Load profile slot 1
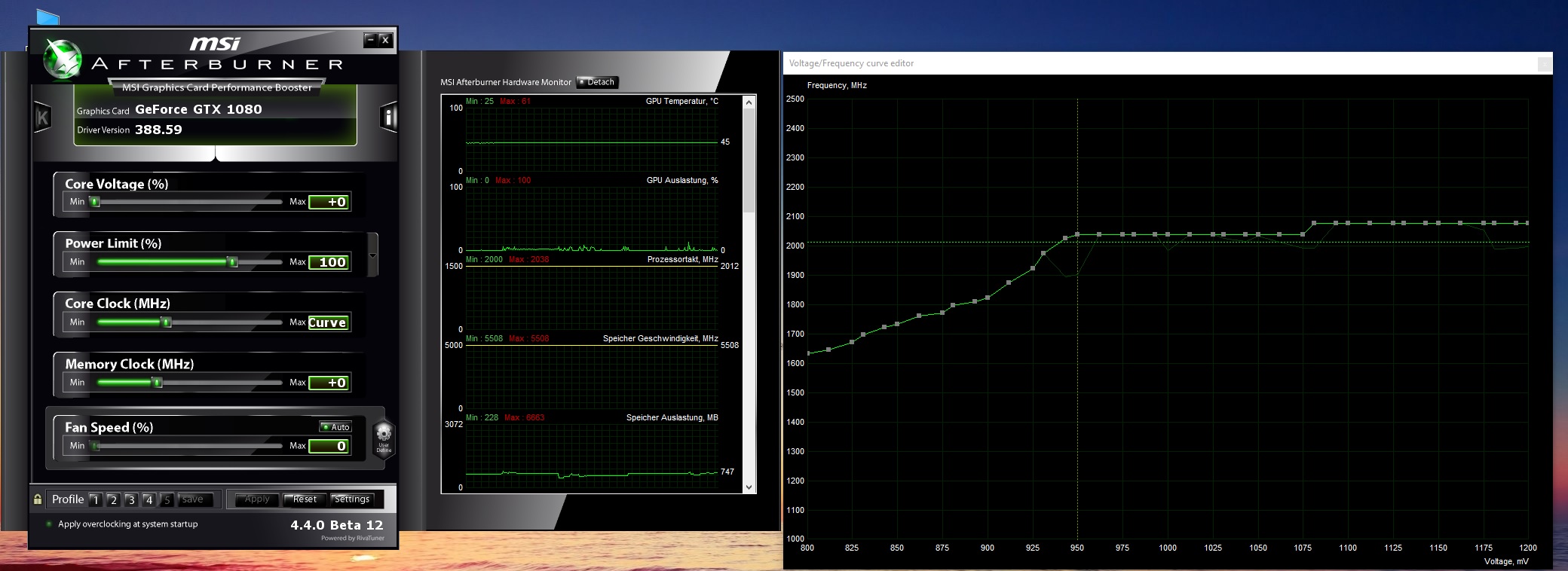The height and width of the screenshot is (571, 1568). (95, 499)
